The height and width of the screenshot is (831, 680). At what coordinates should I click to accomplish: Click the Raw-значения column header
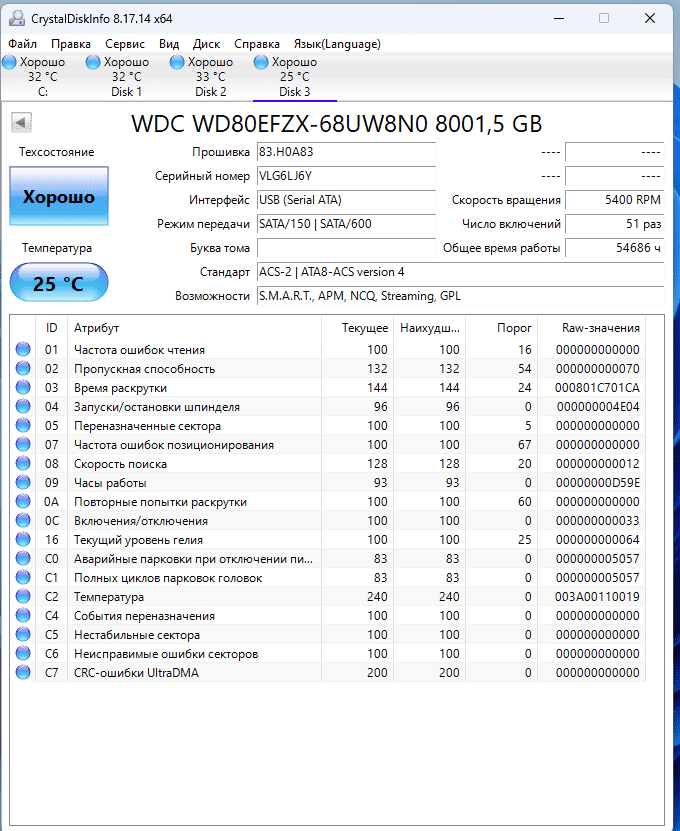point(600,328)
